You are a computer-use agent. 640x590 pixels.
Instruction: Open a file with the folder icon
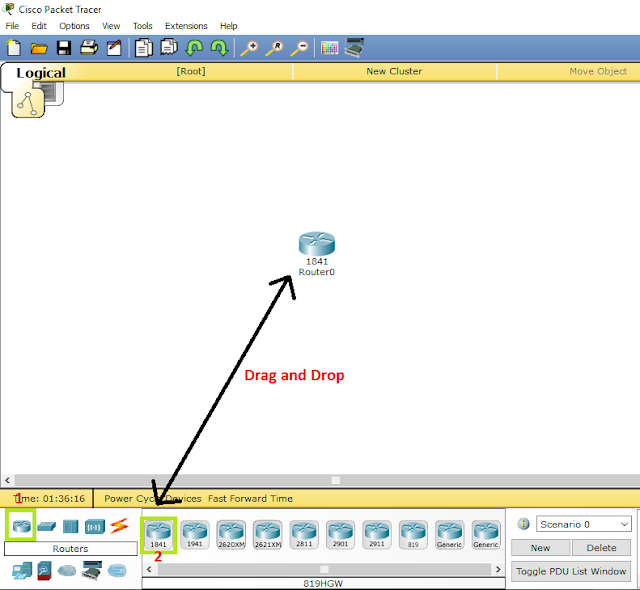point(39,49)
